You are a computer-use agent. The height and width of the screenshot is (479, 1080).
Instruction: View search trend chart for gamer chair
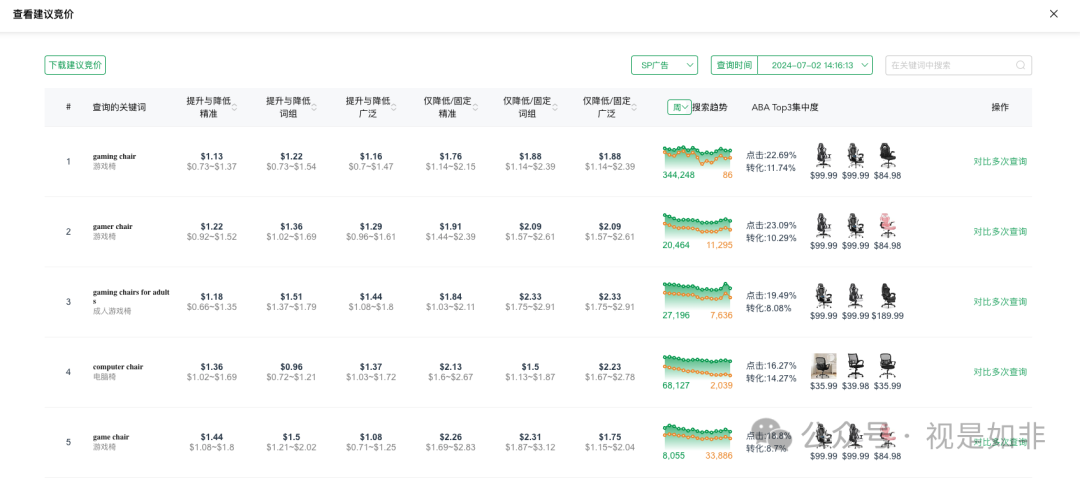tap(697, 227)
